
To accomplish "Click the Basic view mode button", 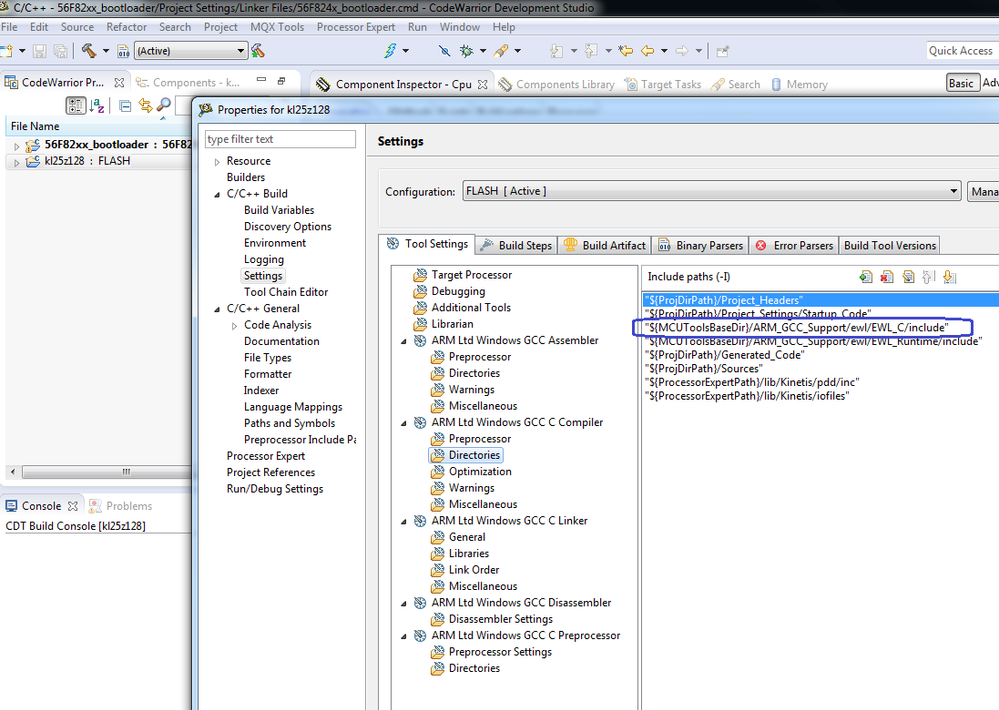I will click(x=961, y=83).
